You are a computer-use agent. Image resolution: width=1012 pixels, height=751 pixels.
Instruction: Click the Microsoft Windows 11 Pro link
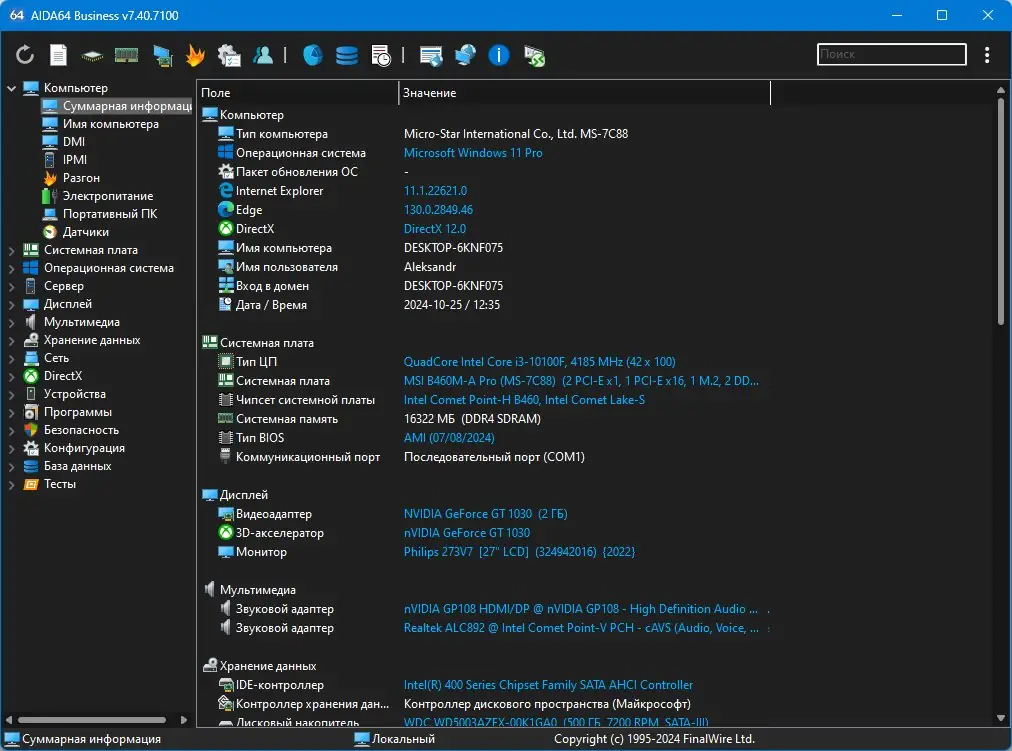472,152
